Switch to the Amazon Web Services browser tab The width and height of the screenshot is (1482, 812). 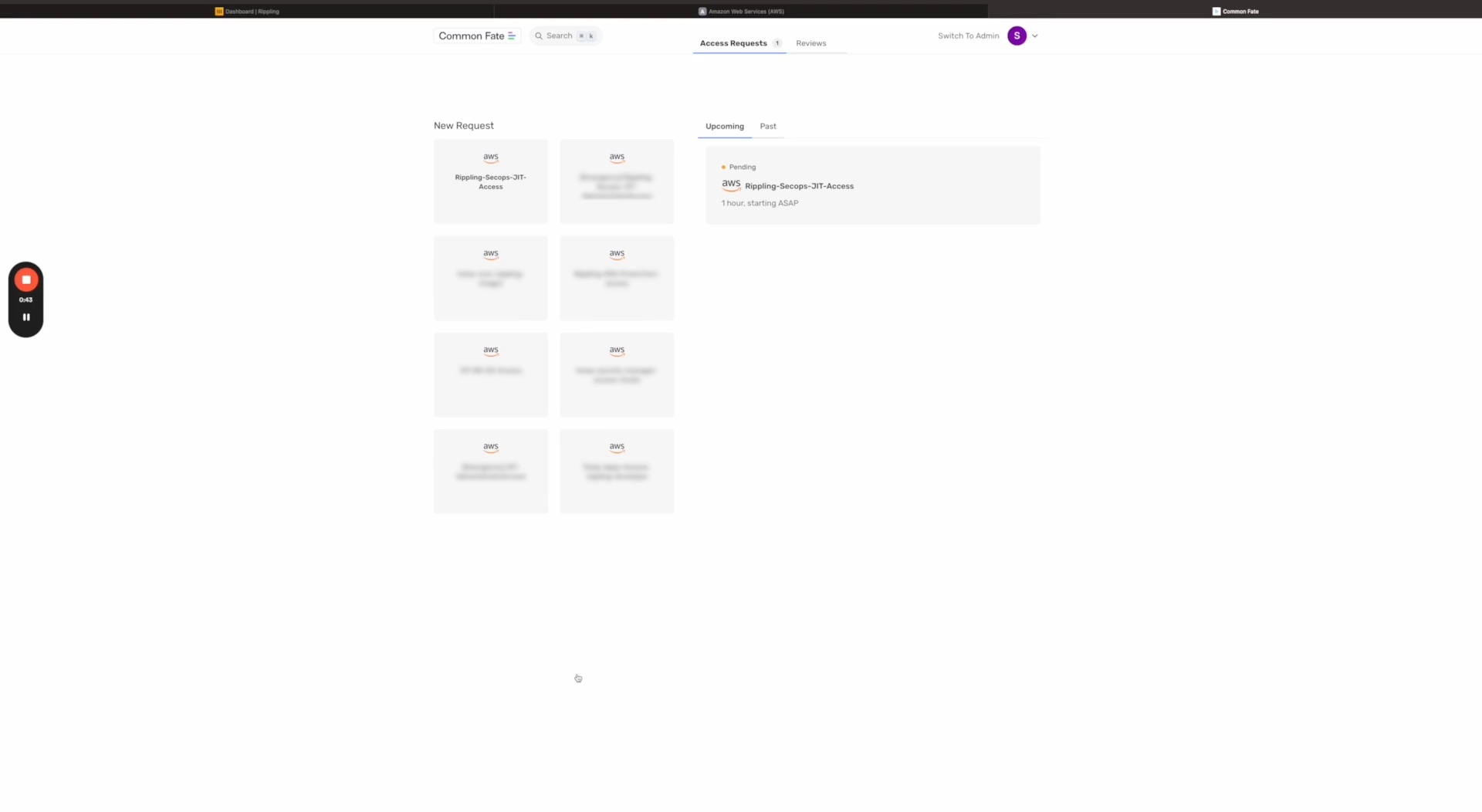[x=741, y=11]
